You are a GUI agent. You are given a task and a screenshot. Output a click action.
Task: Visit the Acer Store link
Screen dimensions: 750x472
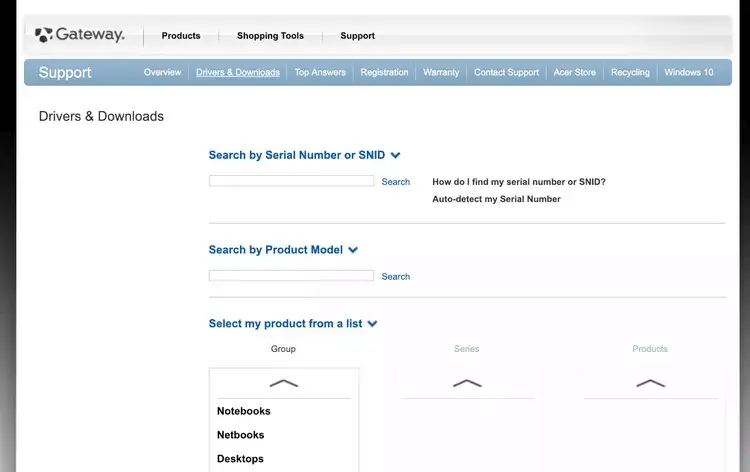[x=574, y=72]
